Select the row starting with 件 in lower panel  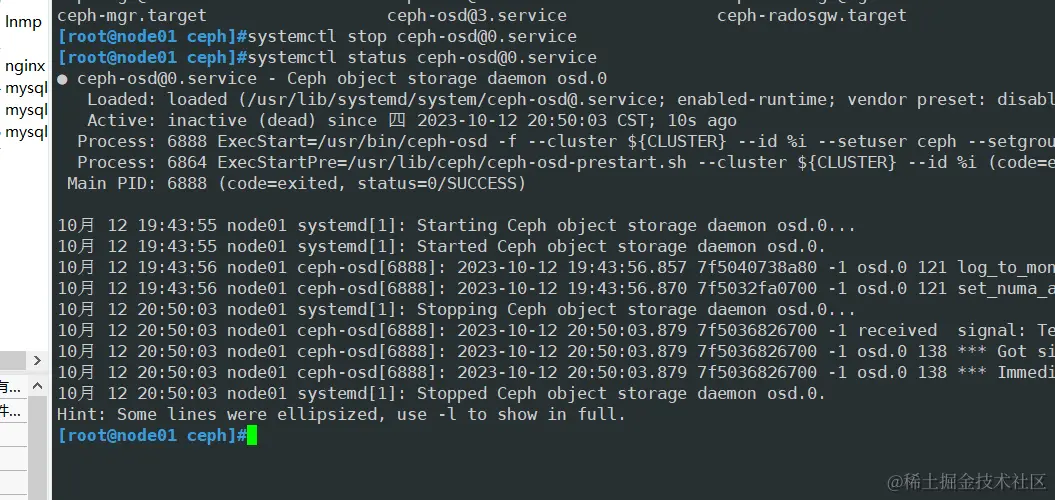tap(10, 410)
